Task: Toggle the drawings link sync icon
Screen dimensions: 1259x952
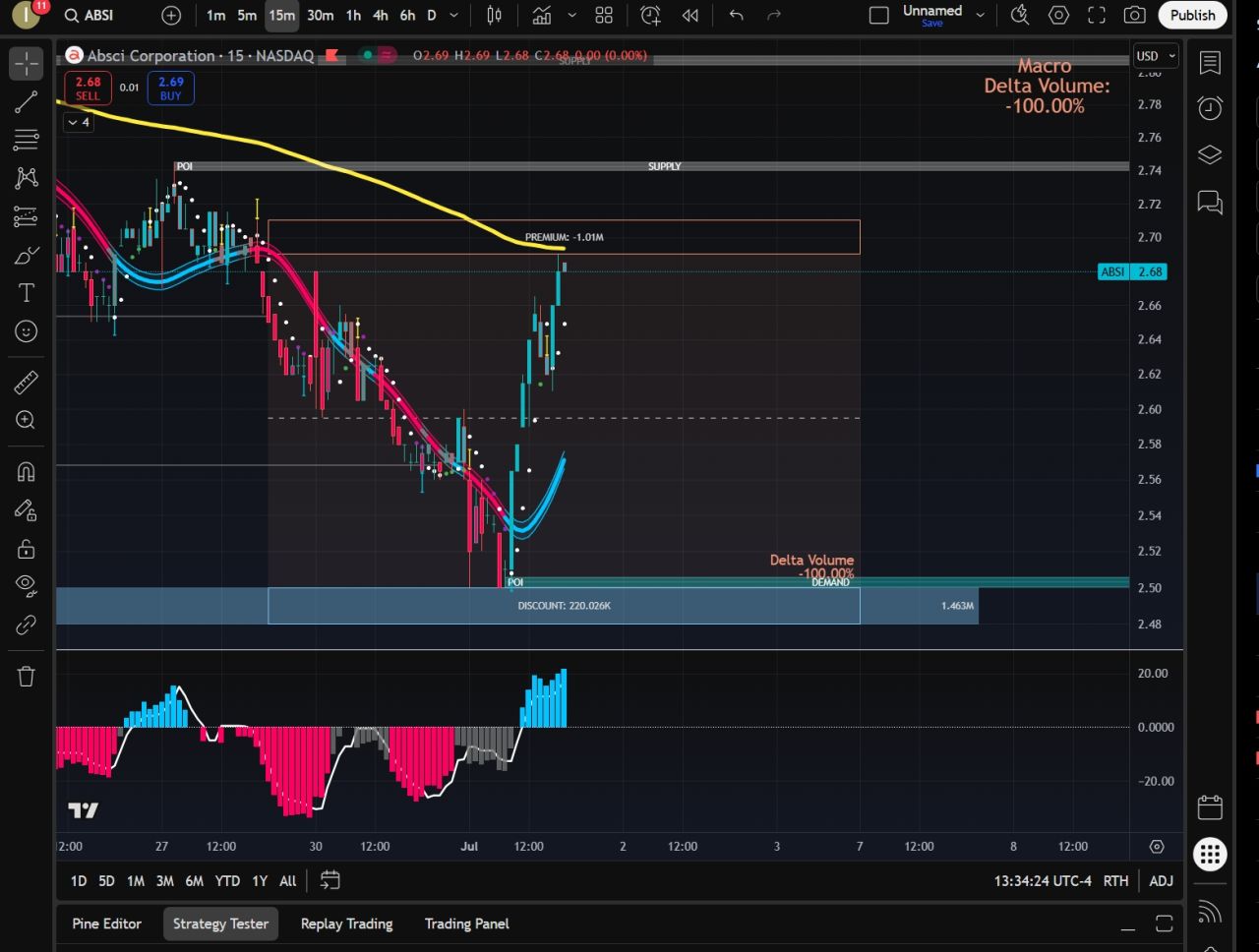Action: tap(27, 625)
